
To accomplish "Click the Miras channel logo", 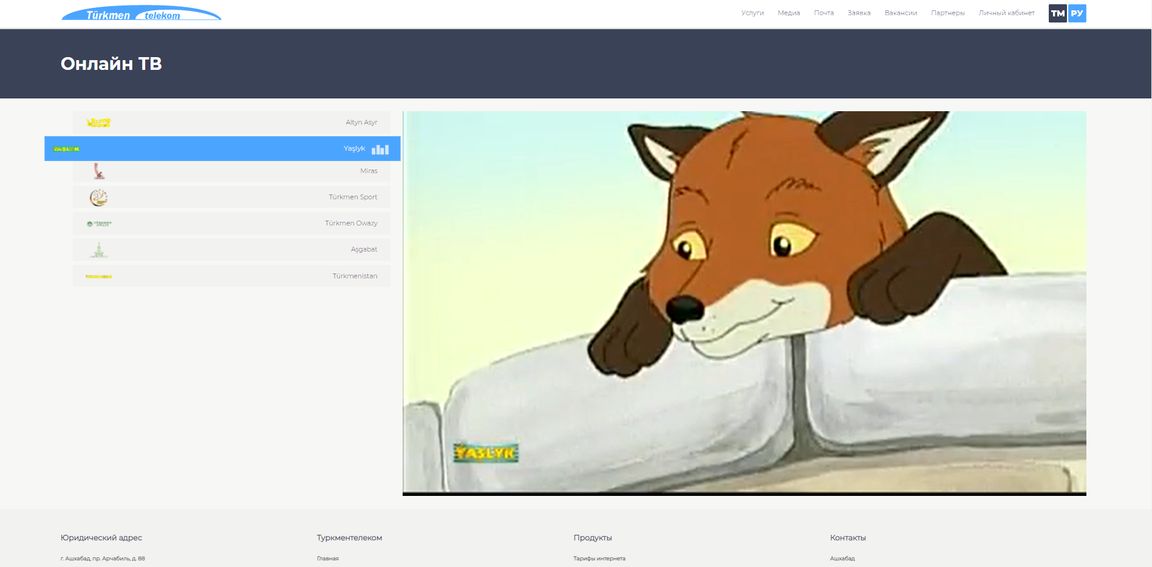I will click(x=98, y=171).
